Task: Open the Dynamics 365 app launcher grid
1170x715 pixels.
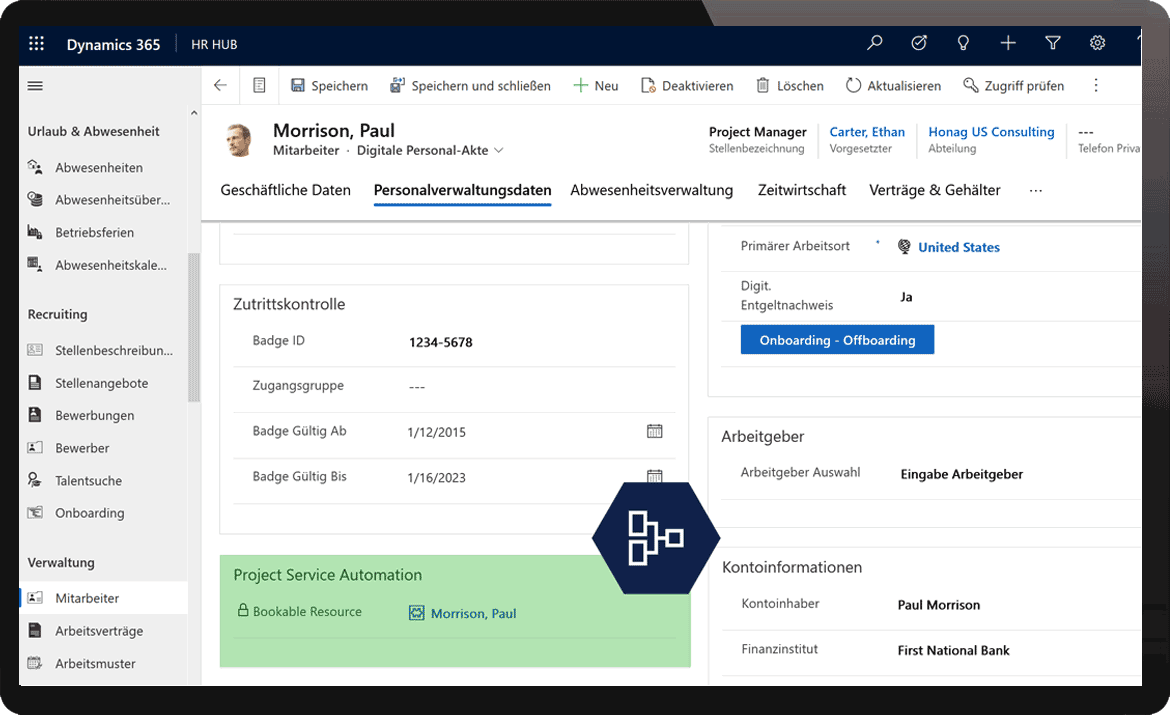Action: coord(36,44)
